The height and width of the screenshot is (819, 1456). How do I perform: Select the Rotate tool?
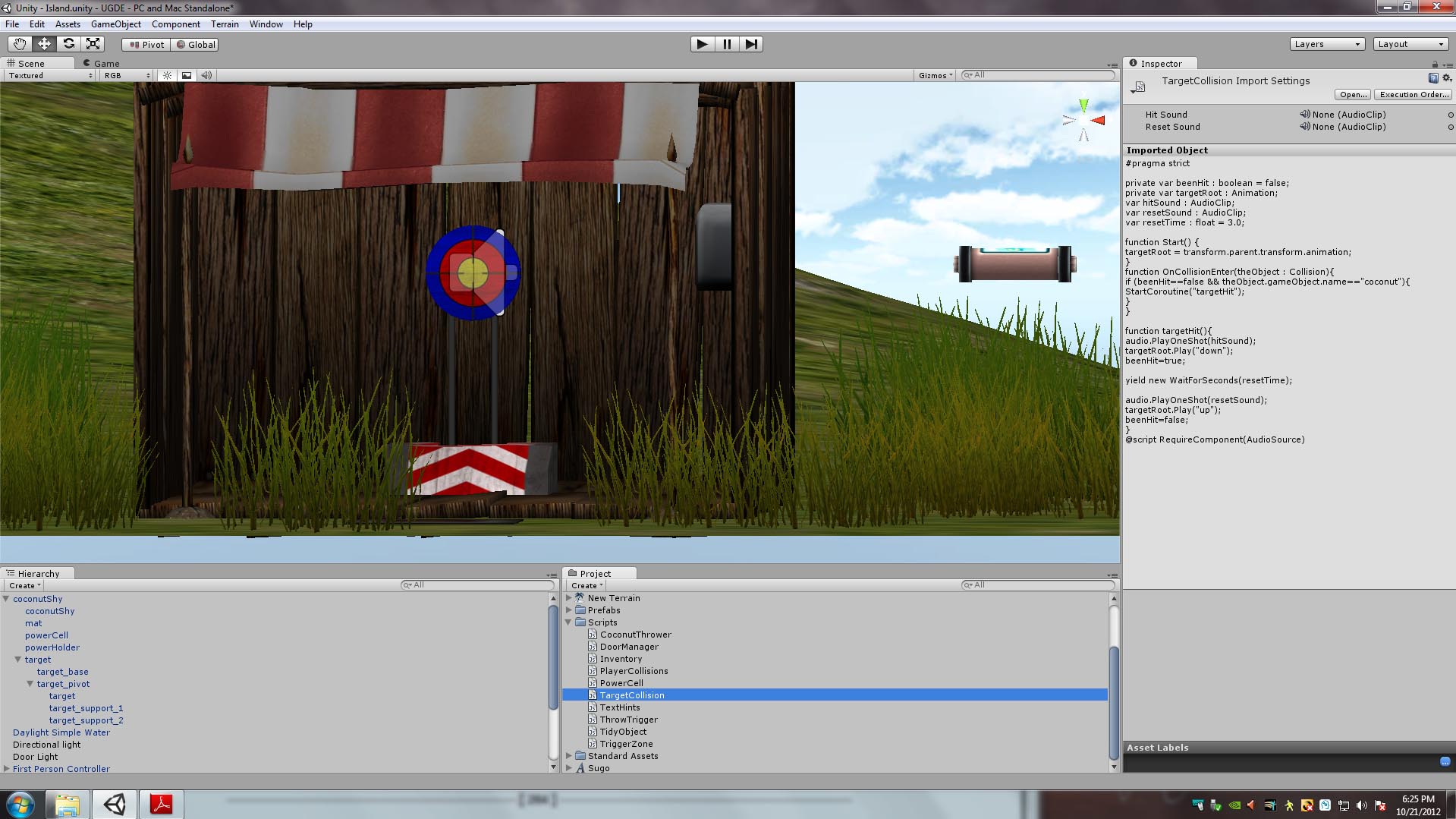pyautogui.click(x=69, y=44)
